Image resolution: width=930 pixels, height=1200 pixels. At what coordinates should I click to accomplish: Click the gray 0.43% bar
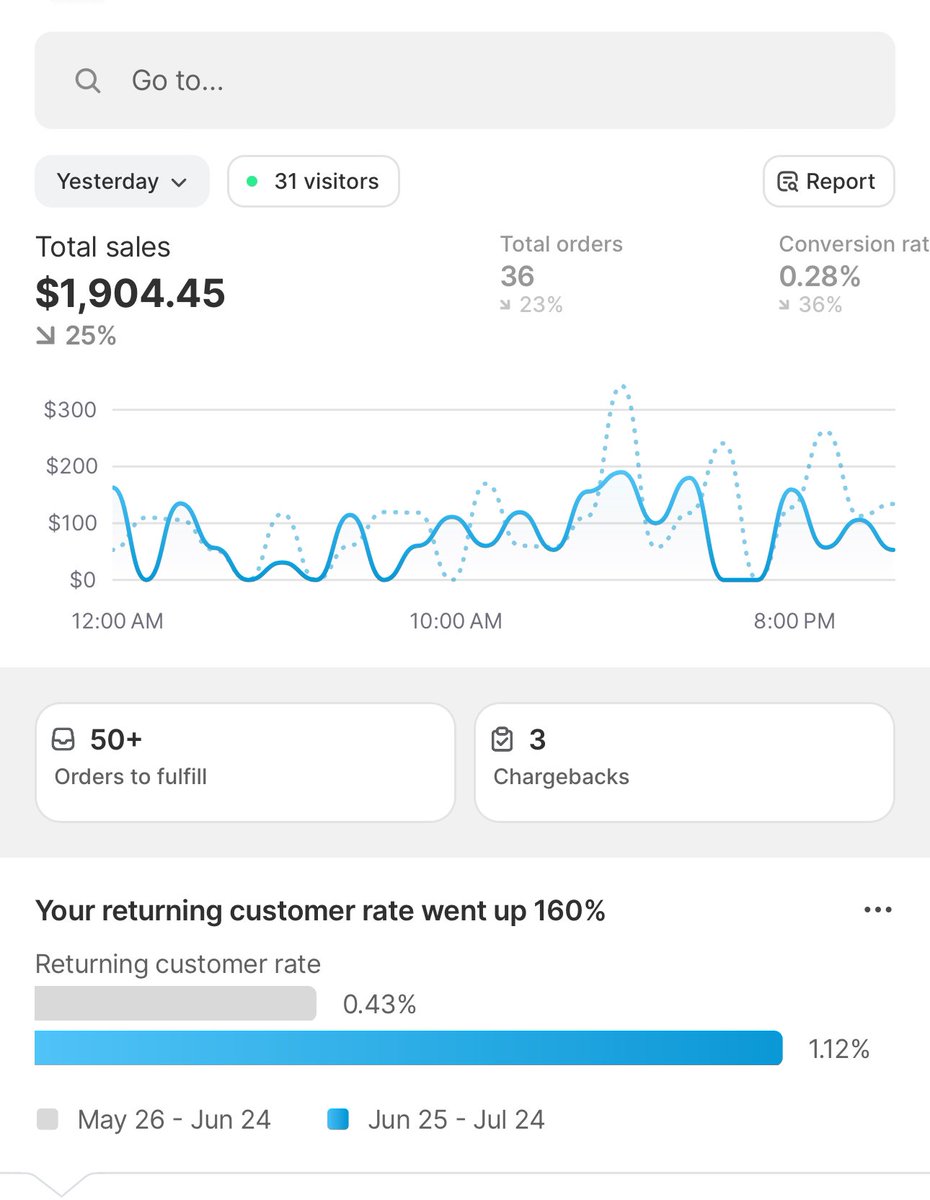pos(176,1003)
